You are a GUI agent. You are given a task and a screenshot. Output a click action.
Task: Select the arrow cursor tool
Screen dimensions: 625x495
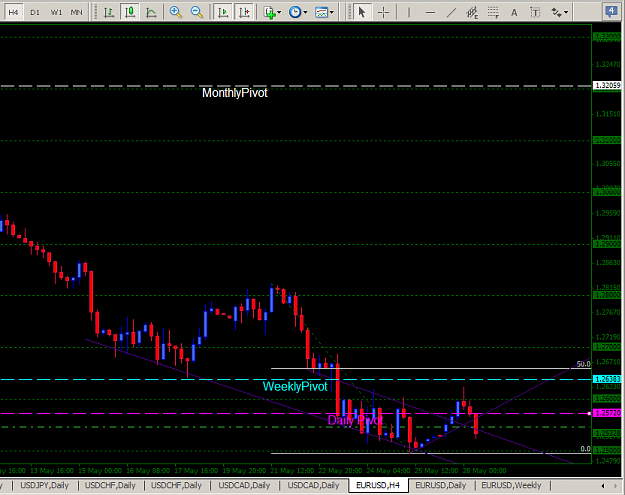362,12
